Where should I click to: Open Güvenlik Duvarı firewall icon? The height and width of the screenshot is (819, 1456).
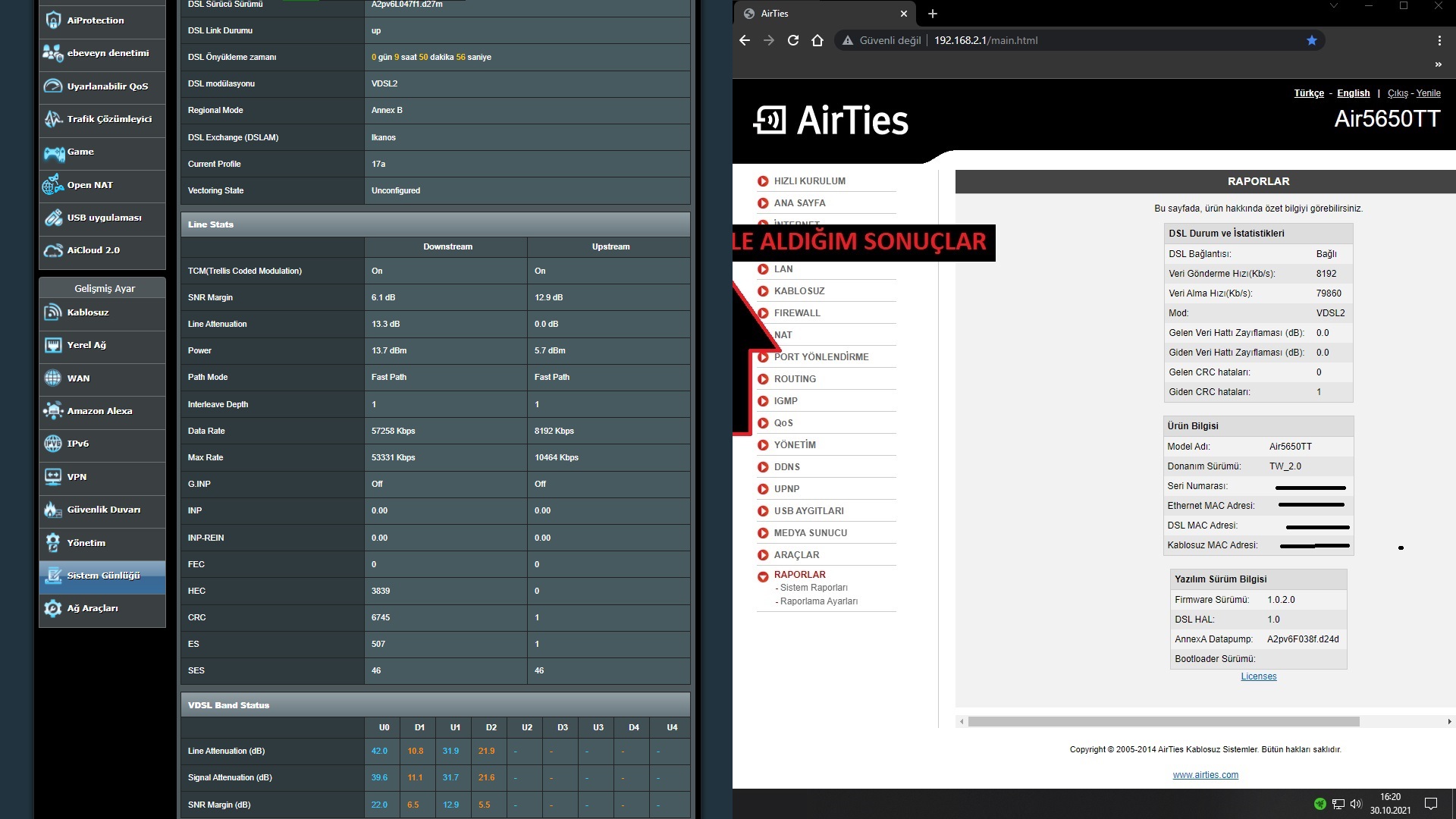tap(53, 510)
